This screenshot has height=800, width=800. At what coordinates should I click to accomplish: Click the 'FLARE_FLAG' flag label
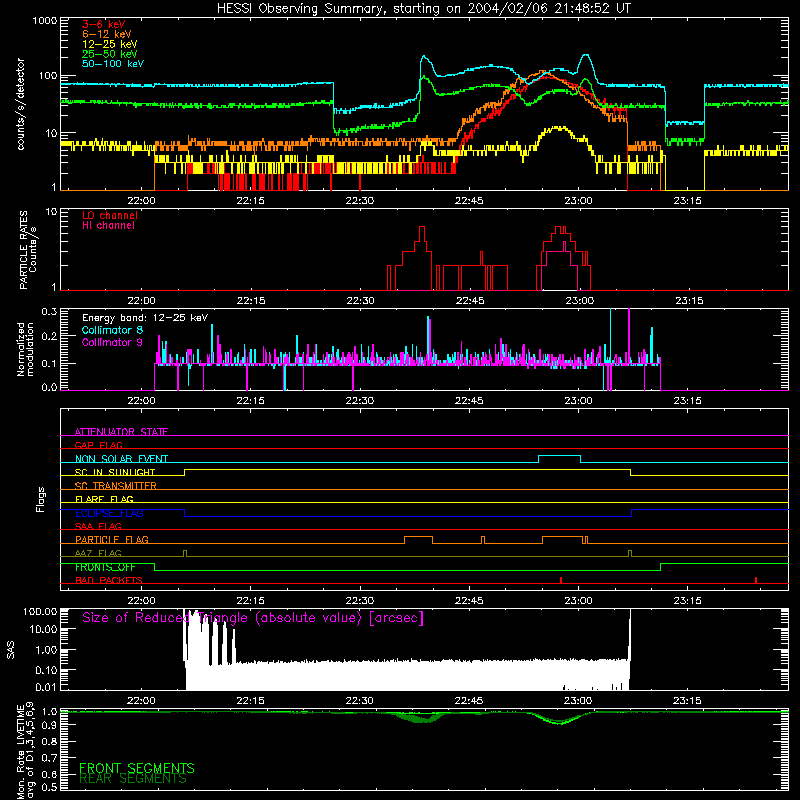tap(104, 499)
